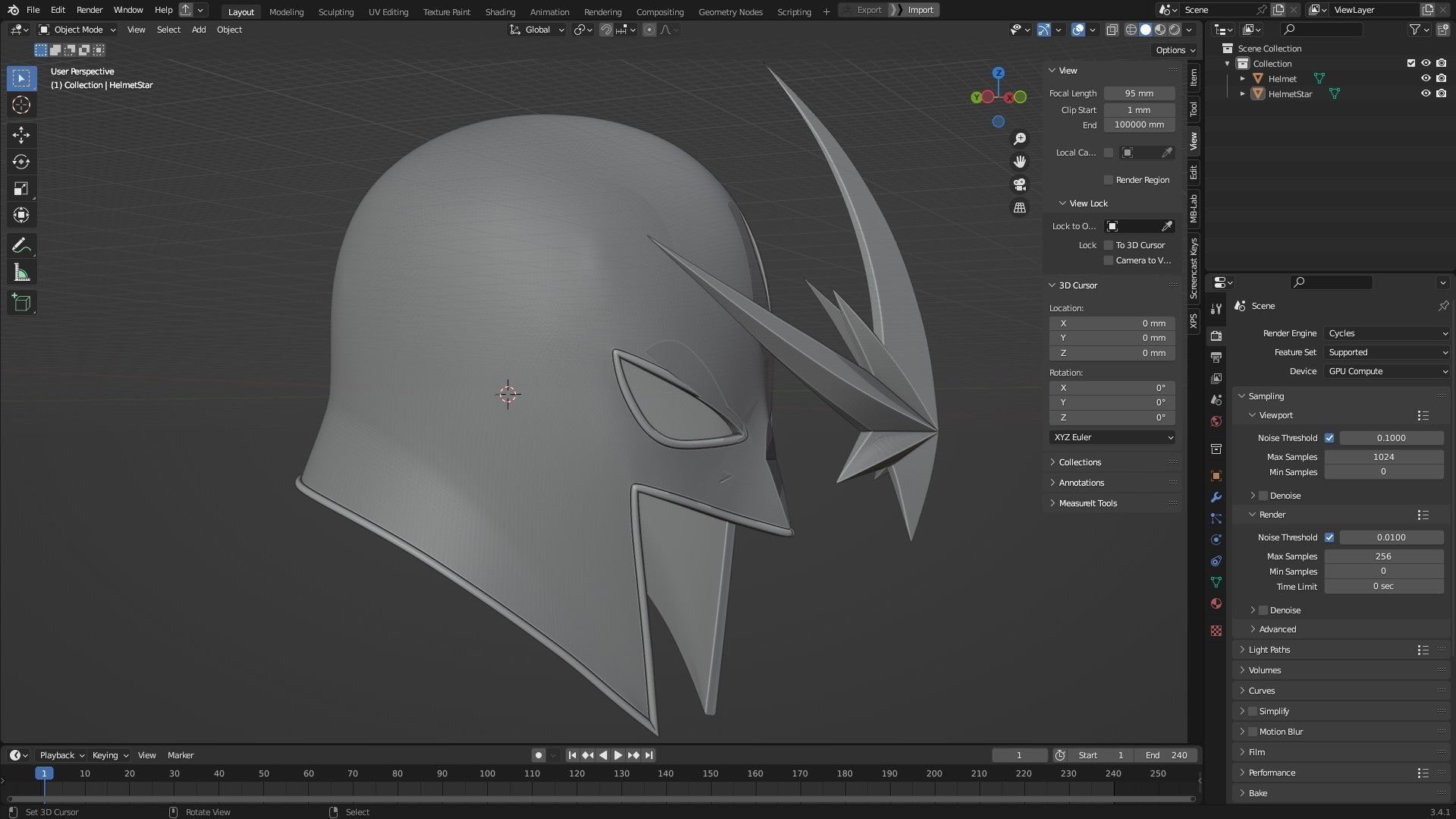The width and height of the screenshot is (1456, 819).
Task: Choose the Measure tool
Action: (21, 273)
